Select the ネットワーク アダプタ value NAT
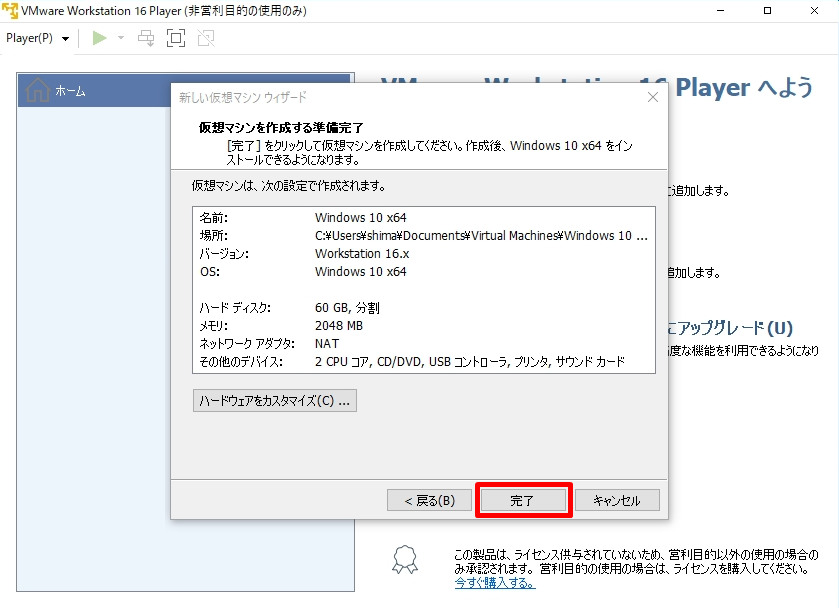Image resolution: width=839 pixels, height=608 pixels. click(x=327, y=344)
